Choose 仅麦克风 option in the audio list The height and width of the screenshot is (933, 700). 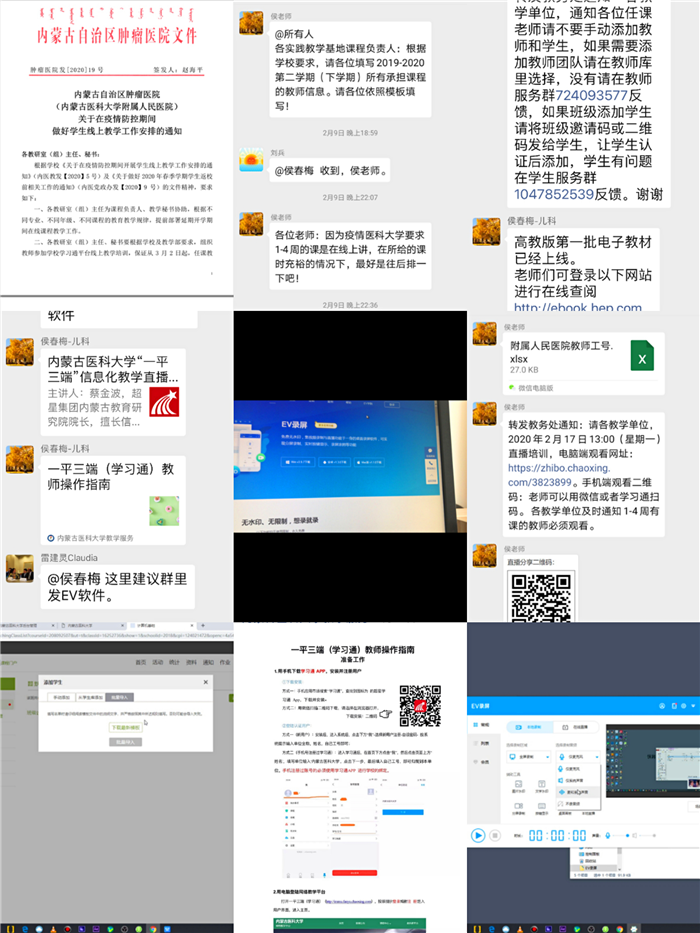tap(578, 769)
